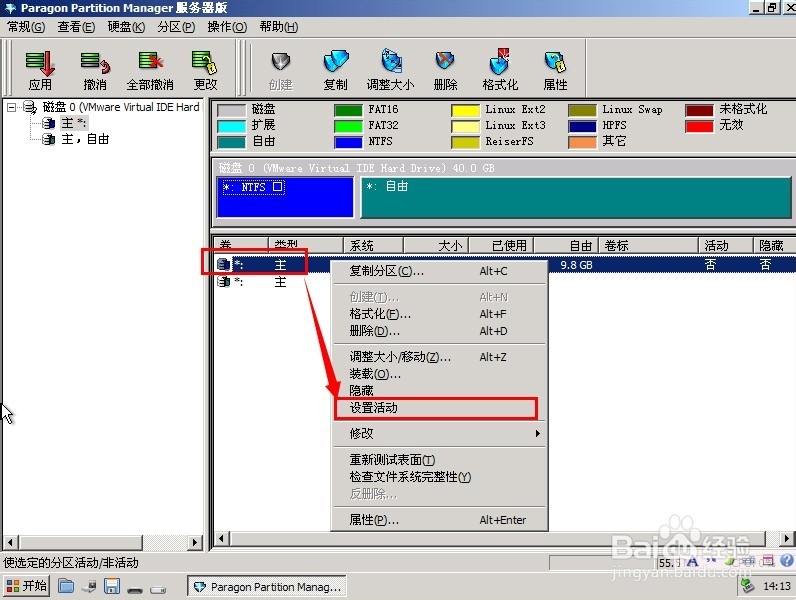Open the 查看(E) menu
The height and width of the screenshot is (600, 796).
(x=76, y=27)
